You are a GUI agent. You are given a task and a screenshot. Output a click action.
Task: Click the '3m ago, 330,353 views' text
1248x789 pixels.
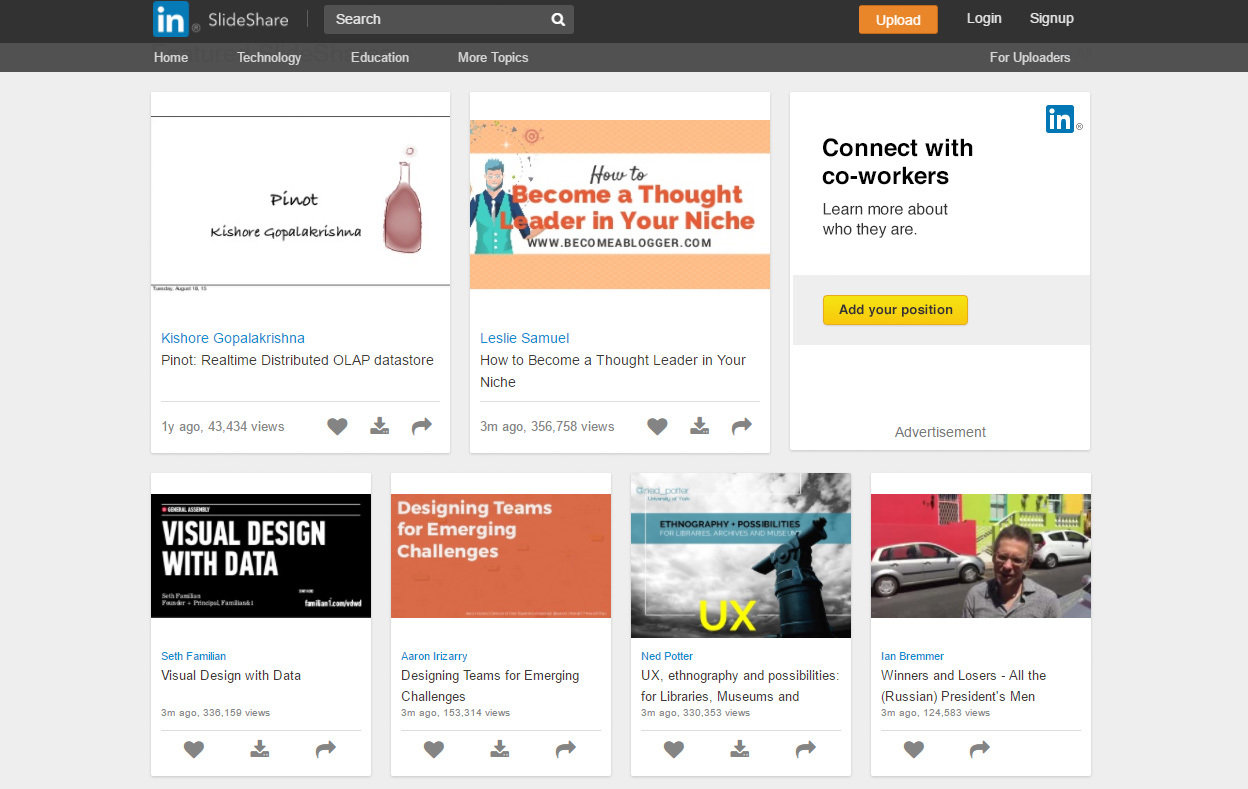coord(695,713)
